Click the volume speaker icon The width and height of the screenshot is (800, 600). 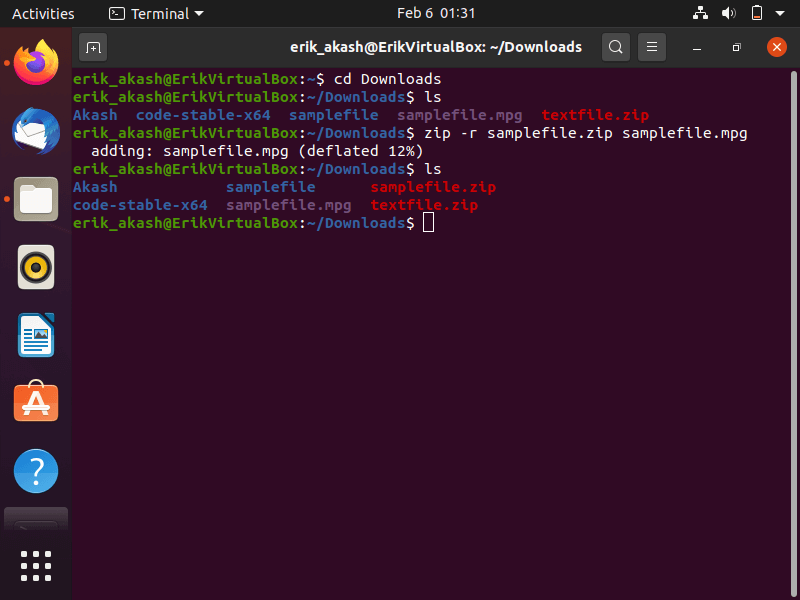pyautogui.click(x=728, y=13)
